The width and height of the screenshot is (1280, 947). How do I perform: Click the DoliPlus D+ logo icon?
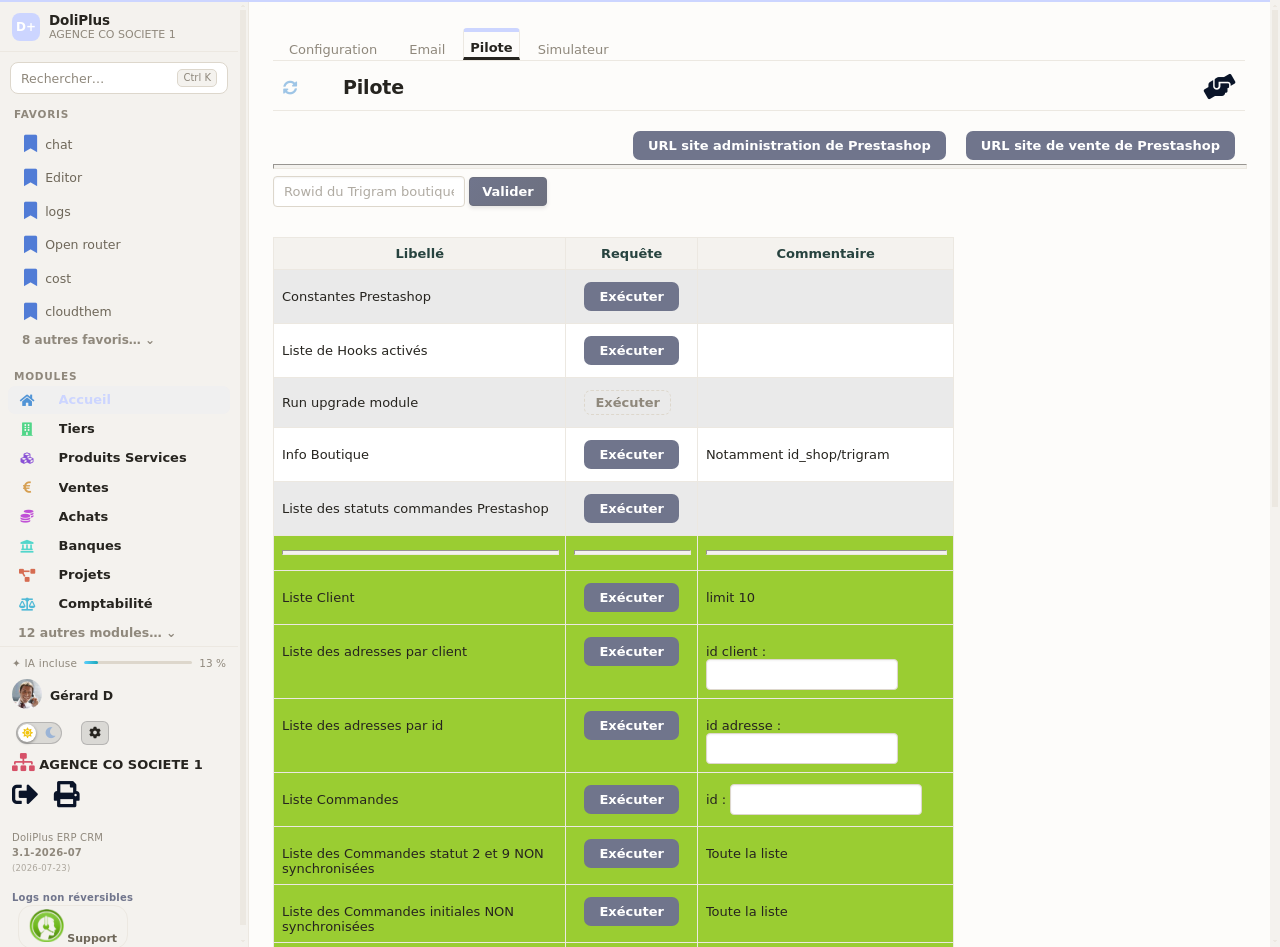pyautogui.click(x=26, y=27)
